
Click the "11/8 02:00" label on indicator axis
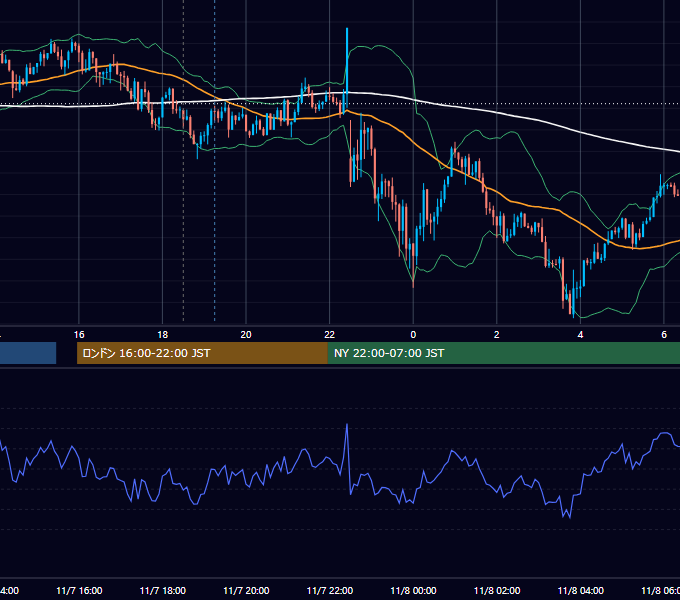coord(497,591)
